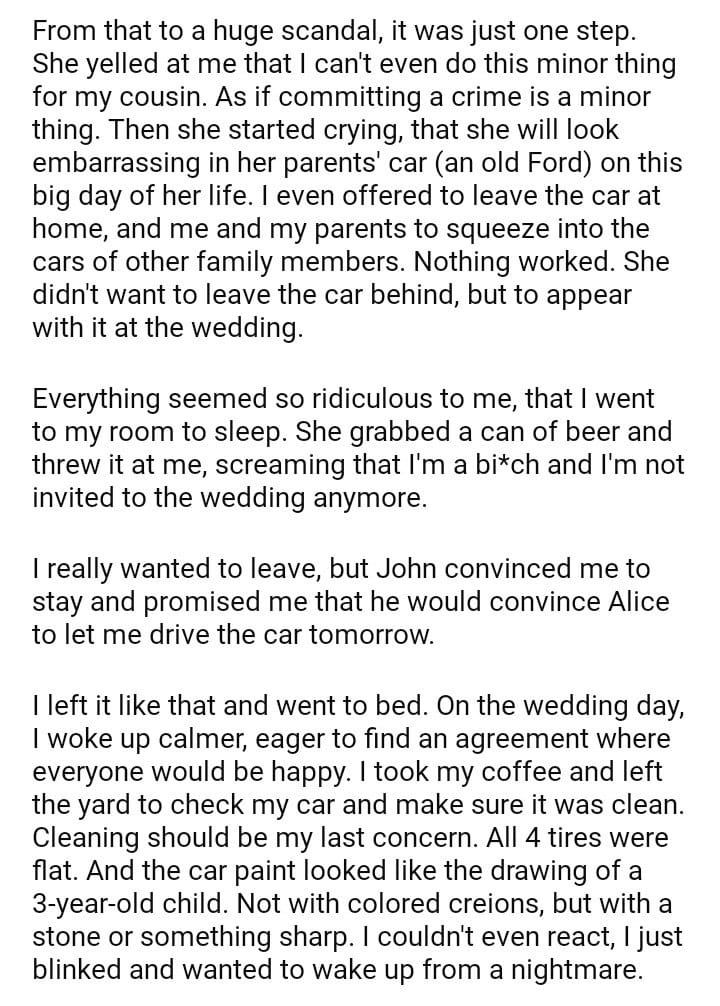Click the name "Alice" in the third paragraph

(x=622, y=602)
